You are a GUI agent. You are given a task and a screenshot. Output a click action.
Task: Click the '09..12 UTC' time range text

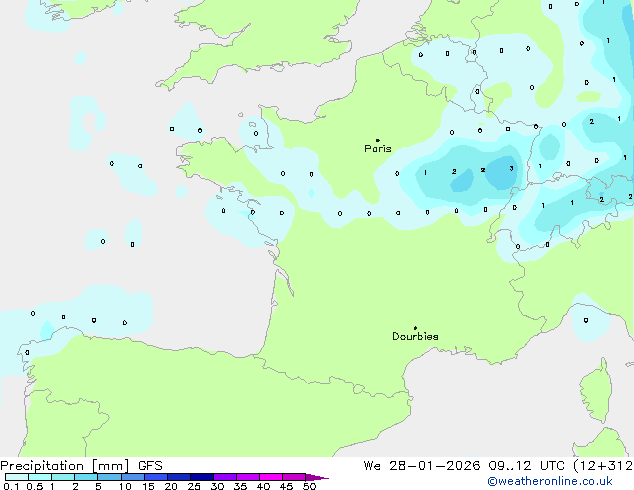pyautogui.click(x=526, y=466)
